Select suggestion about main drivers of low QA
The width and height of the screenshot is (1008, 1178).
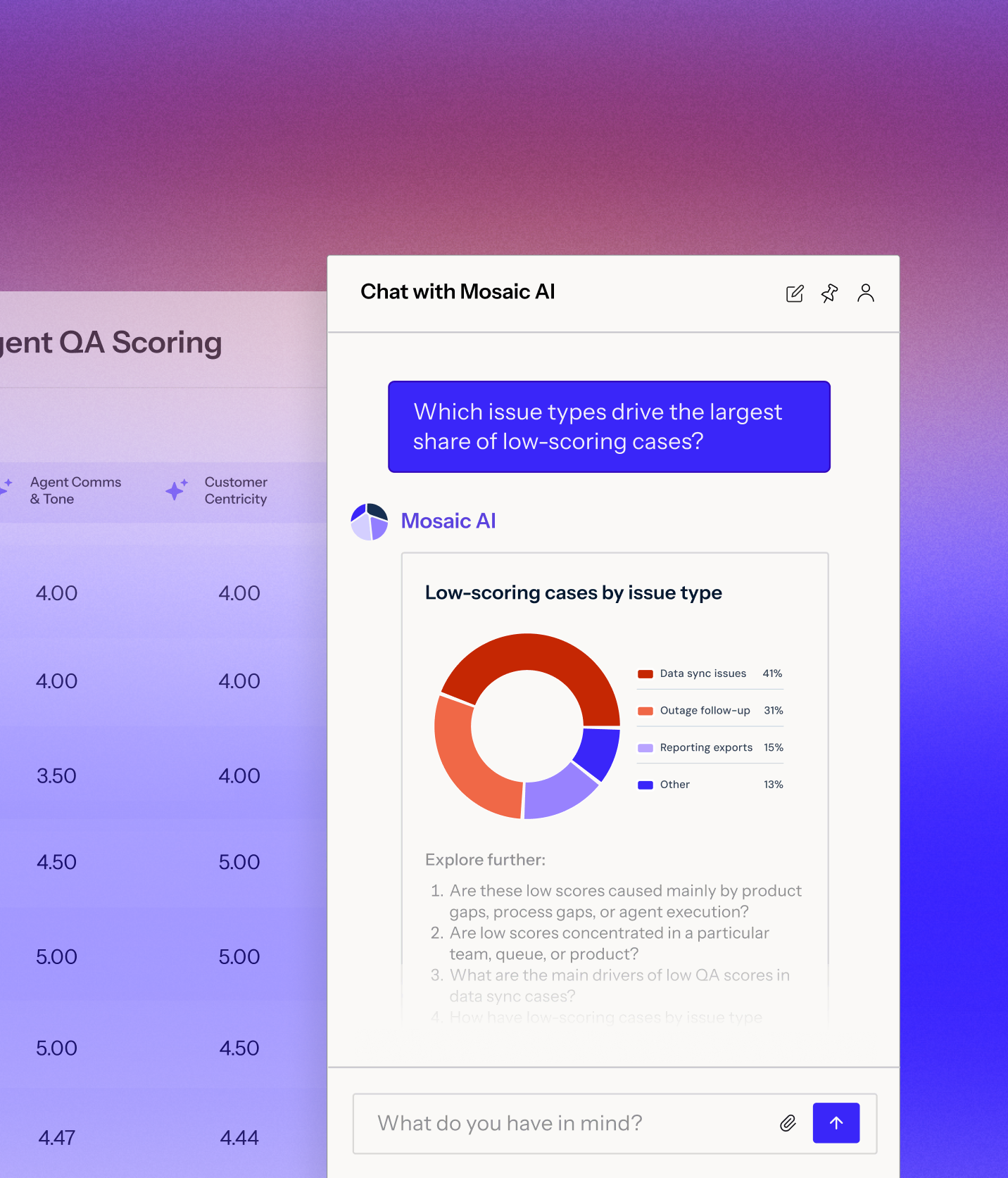coord(610,986)
